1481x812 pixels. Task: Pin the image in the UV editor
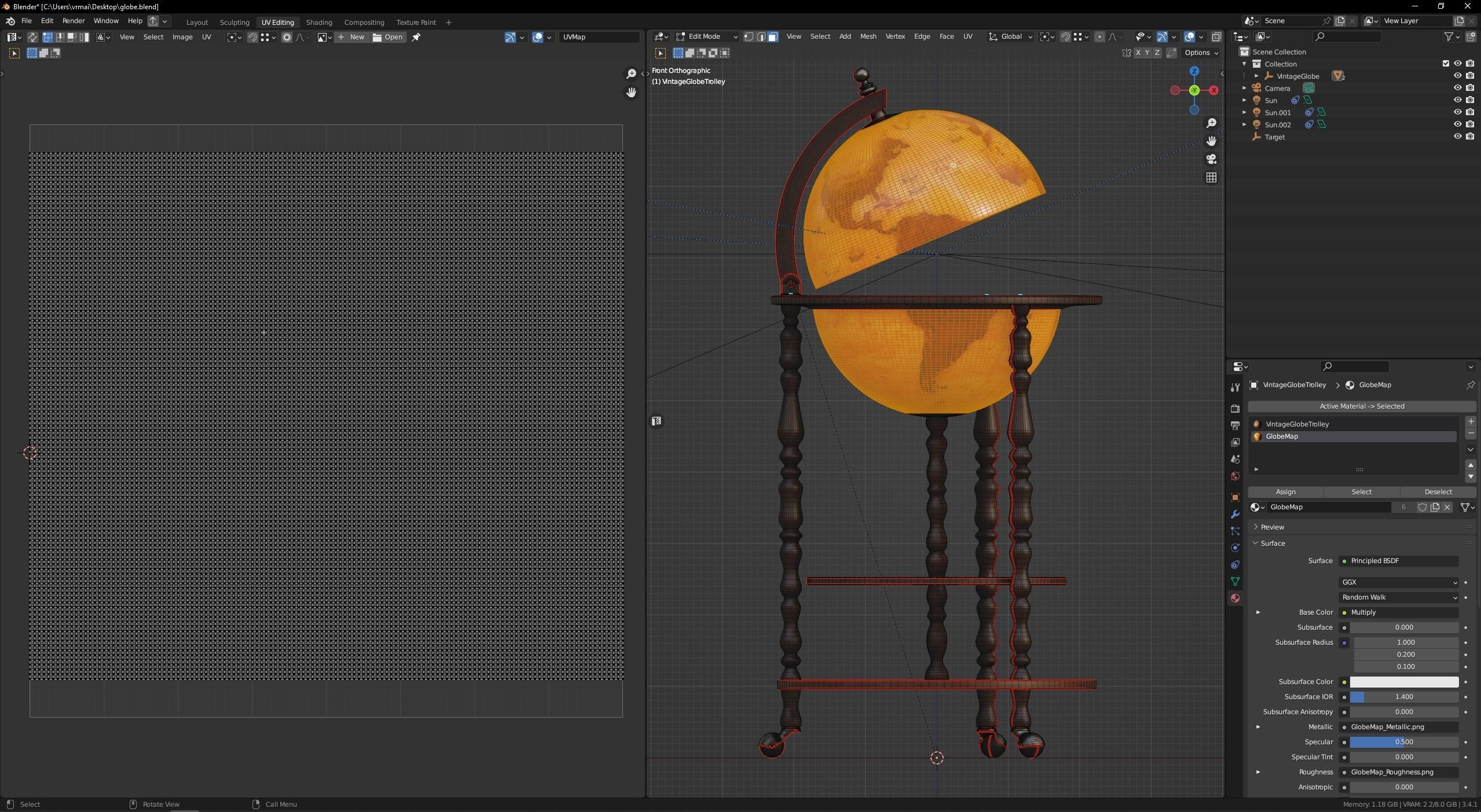416,37
